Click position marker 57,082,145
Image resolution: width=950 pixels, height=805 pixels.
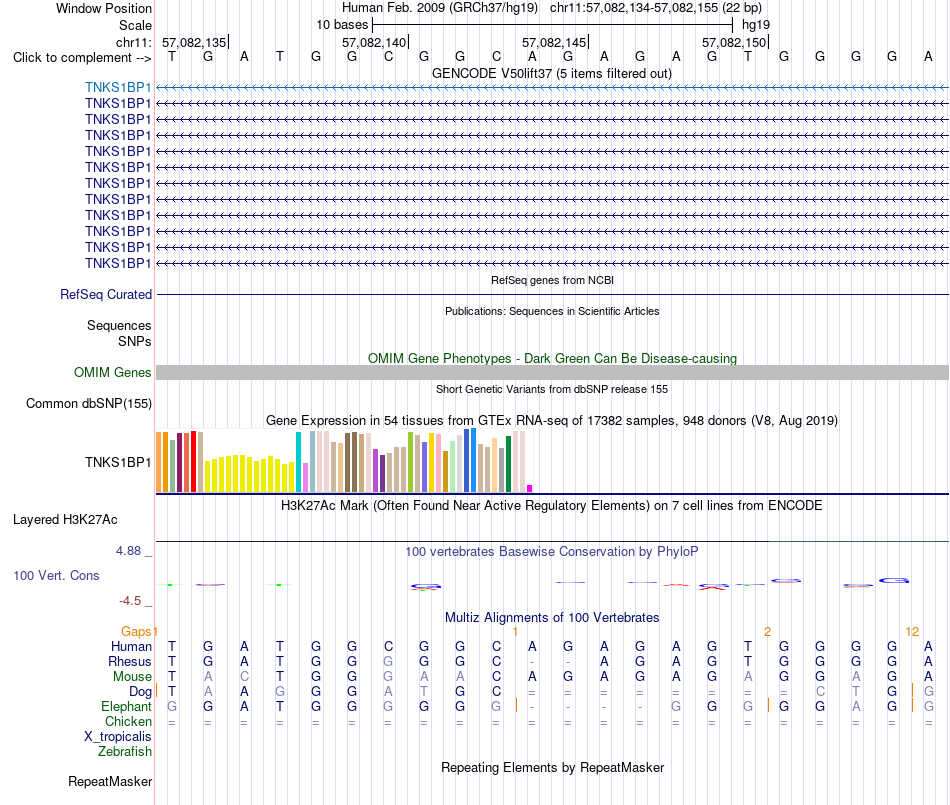pyautogui.click(x=554, y=42)
